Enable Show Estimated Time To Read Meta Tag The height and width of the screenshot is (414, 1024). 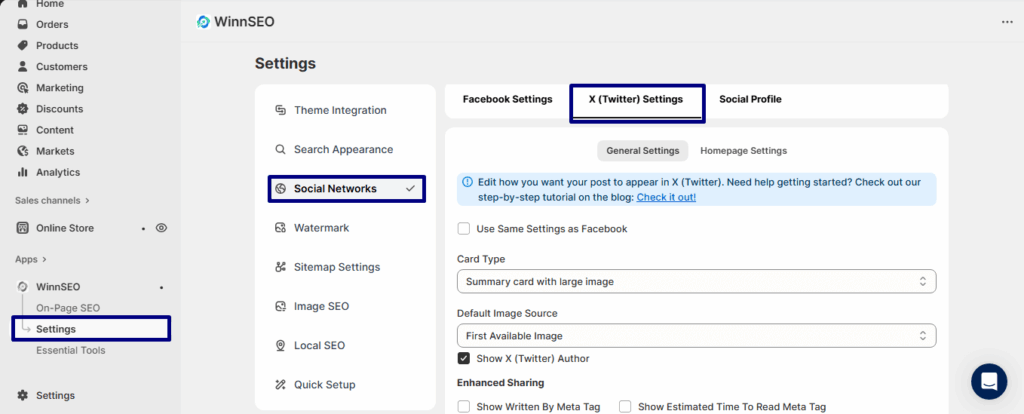pos(625,407)
